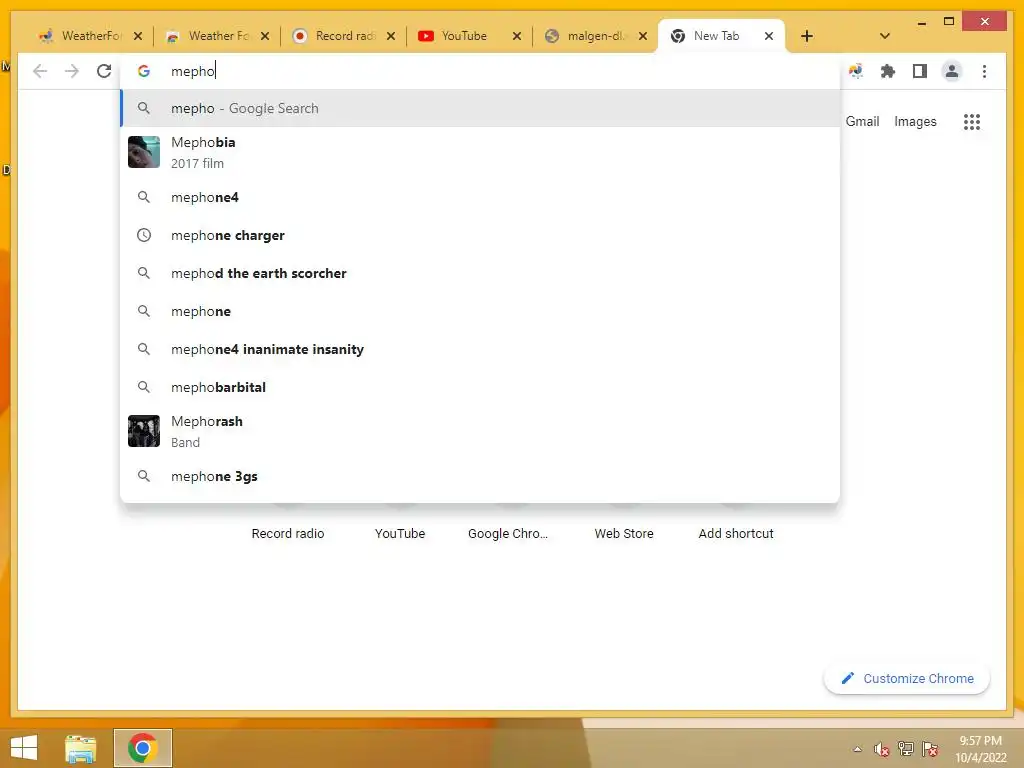
Task: Click the forward navigation arrow
Action: click(72, 71)
